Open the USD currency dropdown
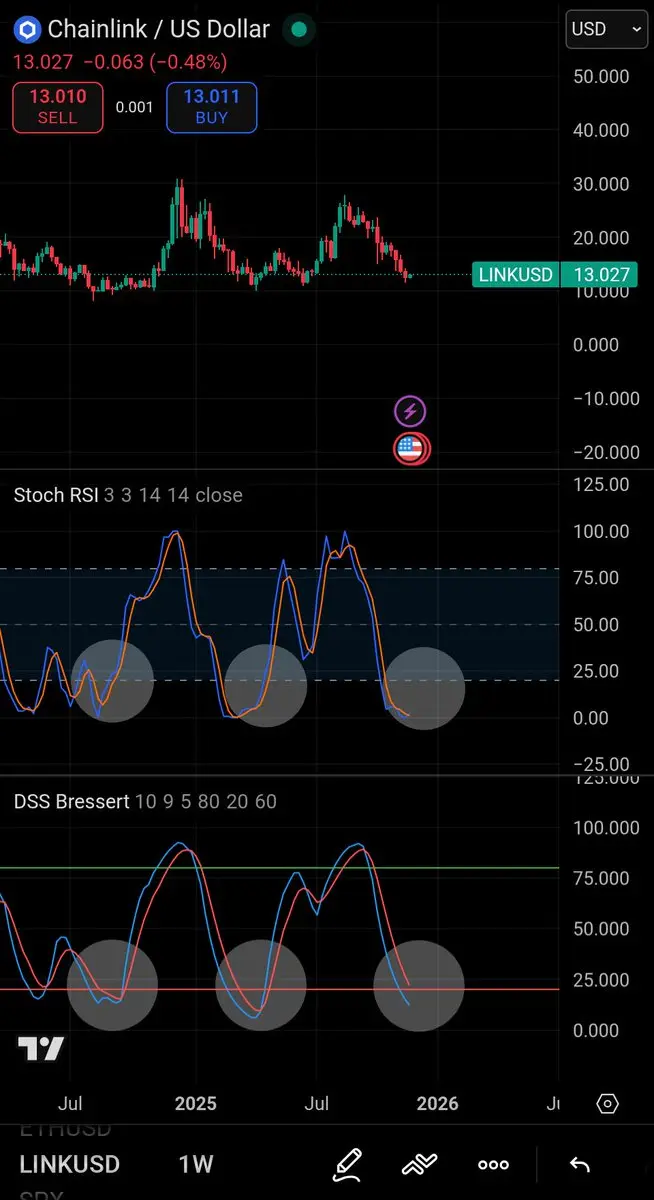Screen dimensions: 654x1200 coord(606,29)
